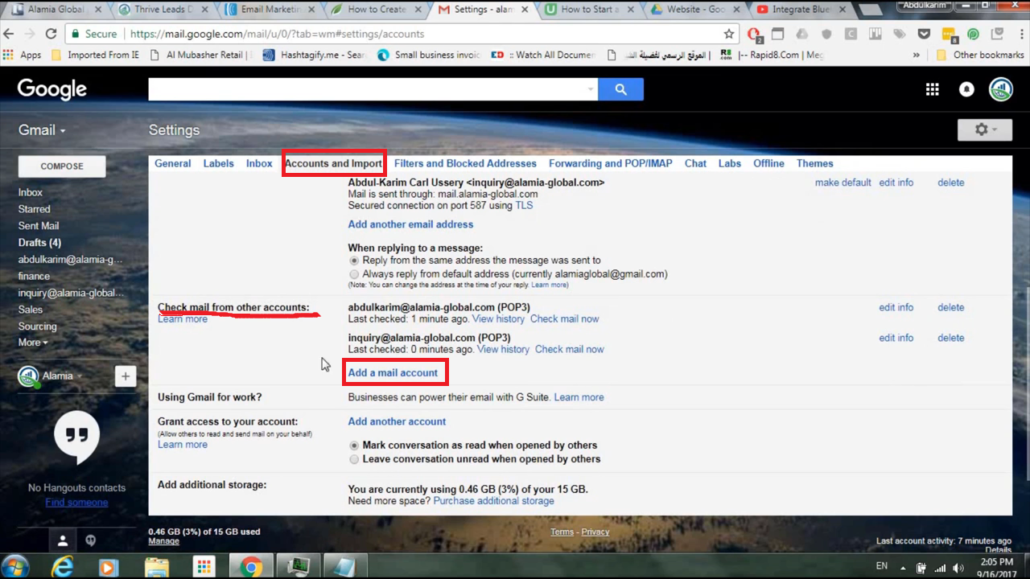Click the 'Add a mail account' link
Screen dimensions: 1030x579
point(393,373)
